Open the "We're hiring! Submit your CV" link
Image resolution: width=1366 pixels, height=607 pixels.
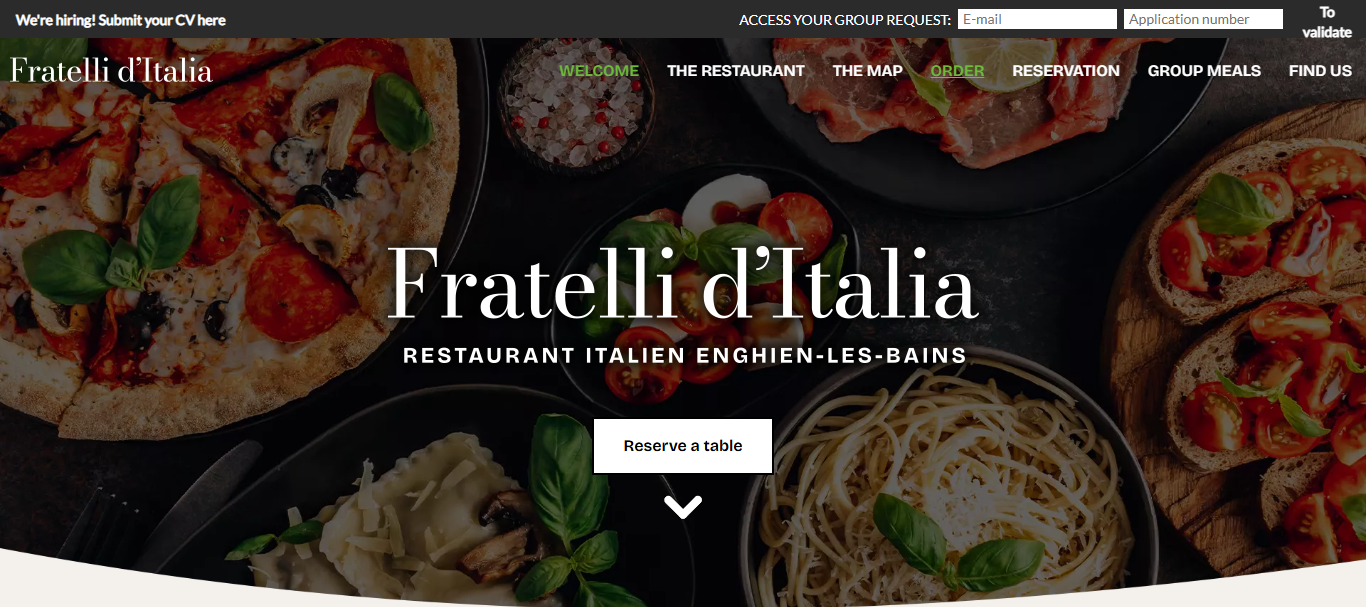pos(120,20)
